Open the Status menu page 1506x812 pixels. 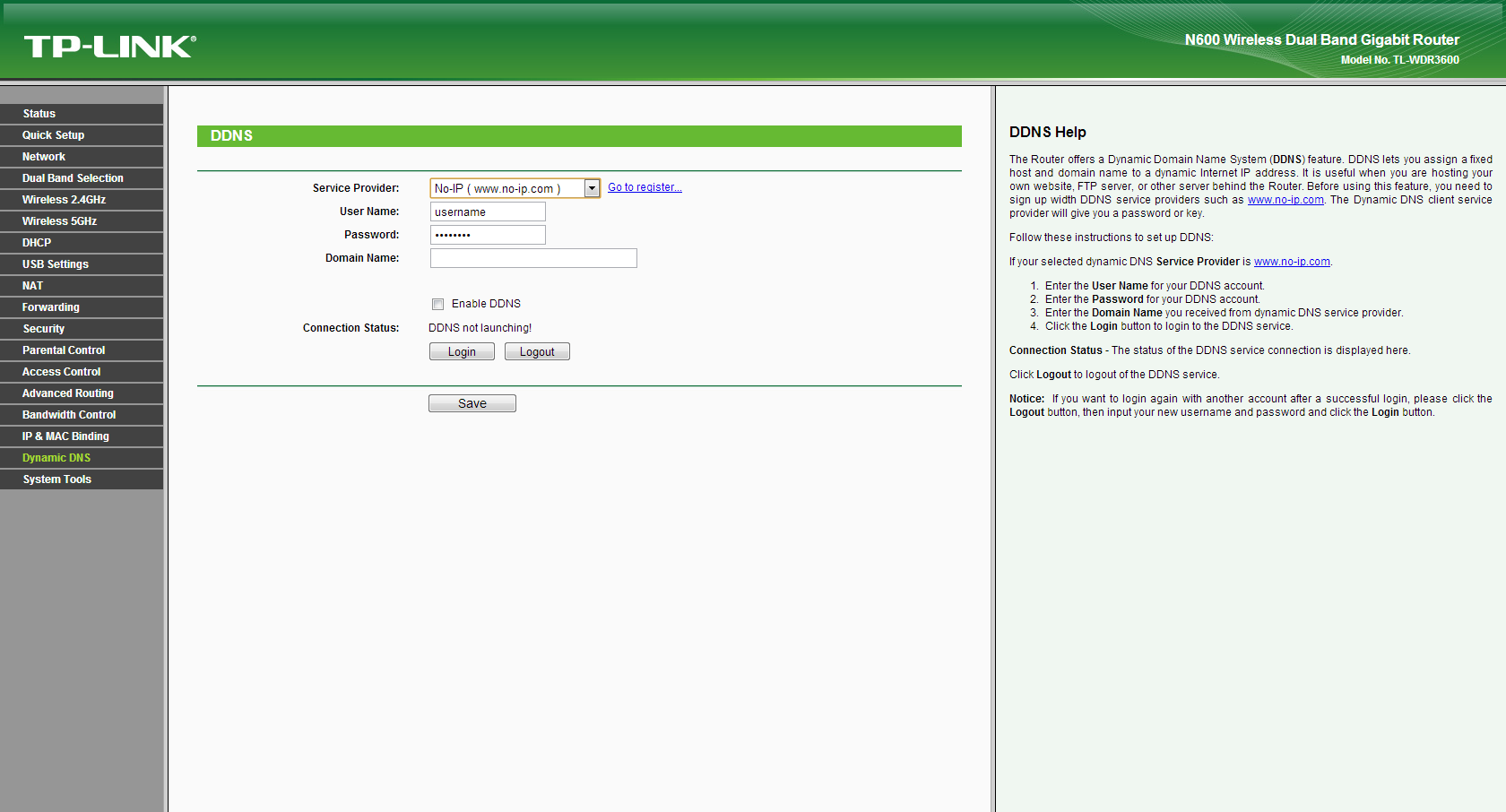(82, 114)
